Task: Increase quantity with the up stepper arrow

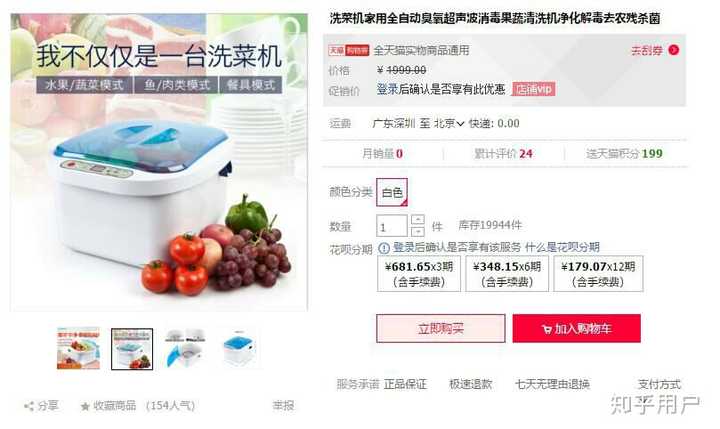Action: [417, 220]
